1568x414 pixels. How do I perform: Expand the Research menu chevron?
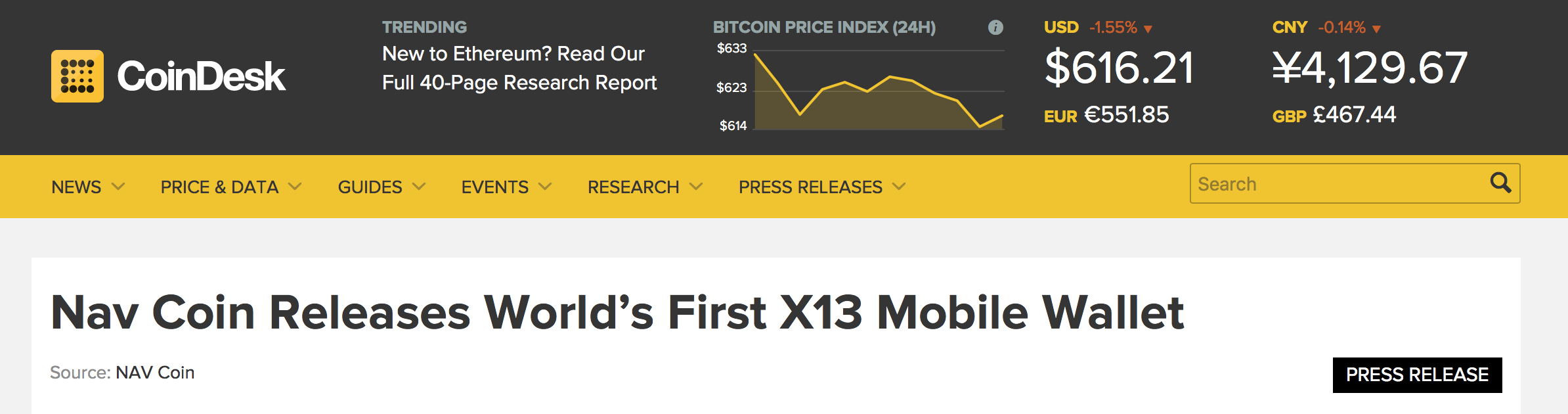point(696,187)
